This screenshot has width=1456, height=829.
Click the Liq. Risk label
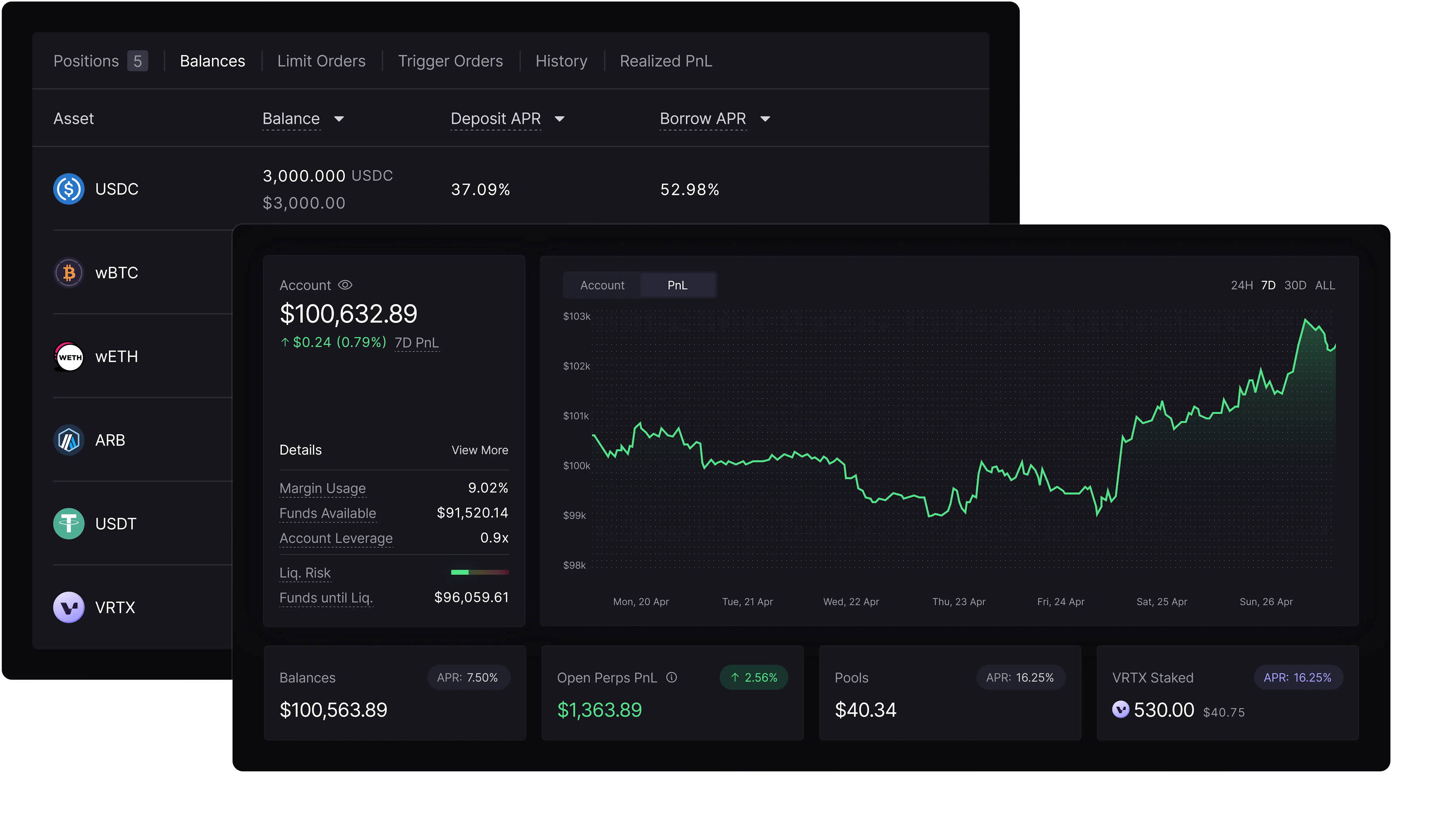pyautogui.click(x=304, y=573)
